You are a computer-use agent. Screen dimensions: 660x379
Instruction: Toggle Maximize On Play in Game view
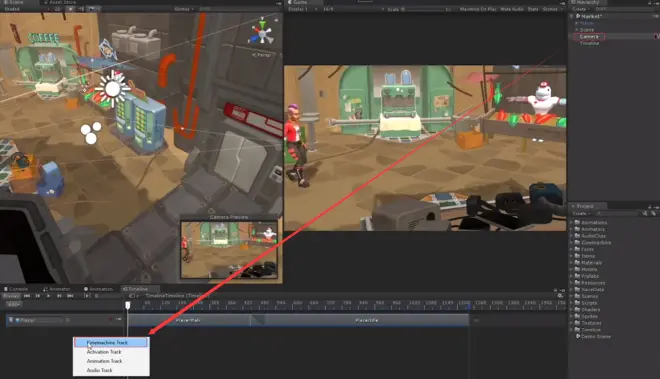click(478, 9)
